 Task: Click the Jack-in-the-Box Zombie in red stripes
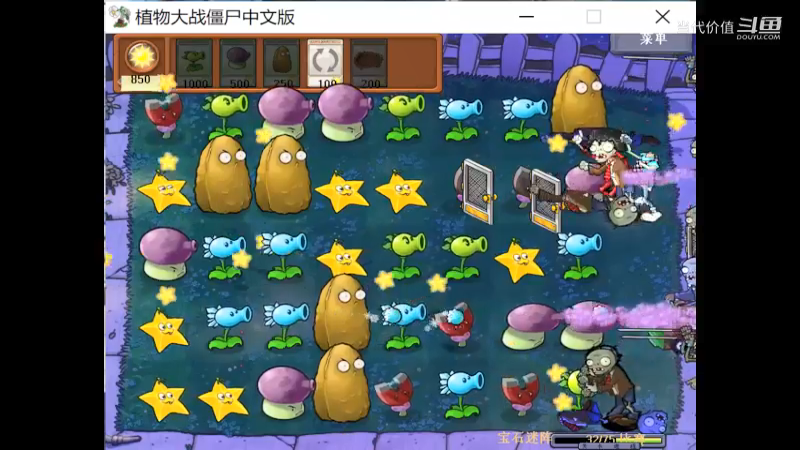(605, 163)
